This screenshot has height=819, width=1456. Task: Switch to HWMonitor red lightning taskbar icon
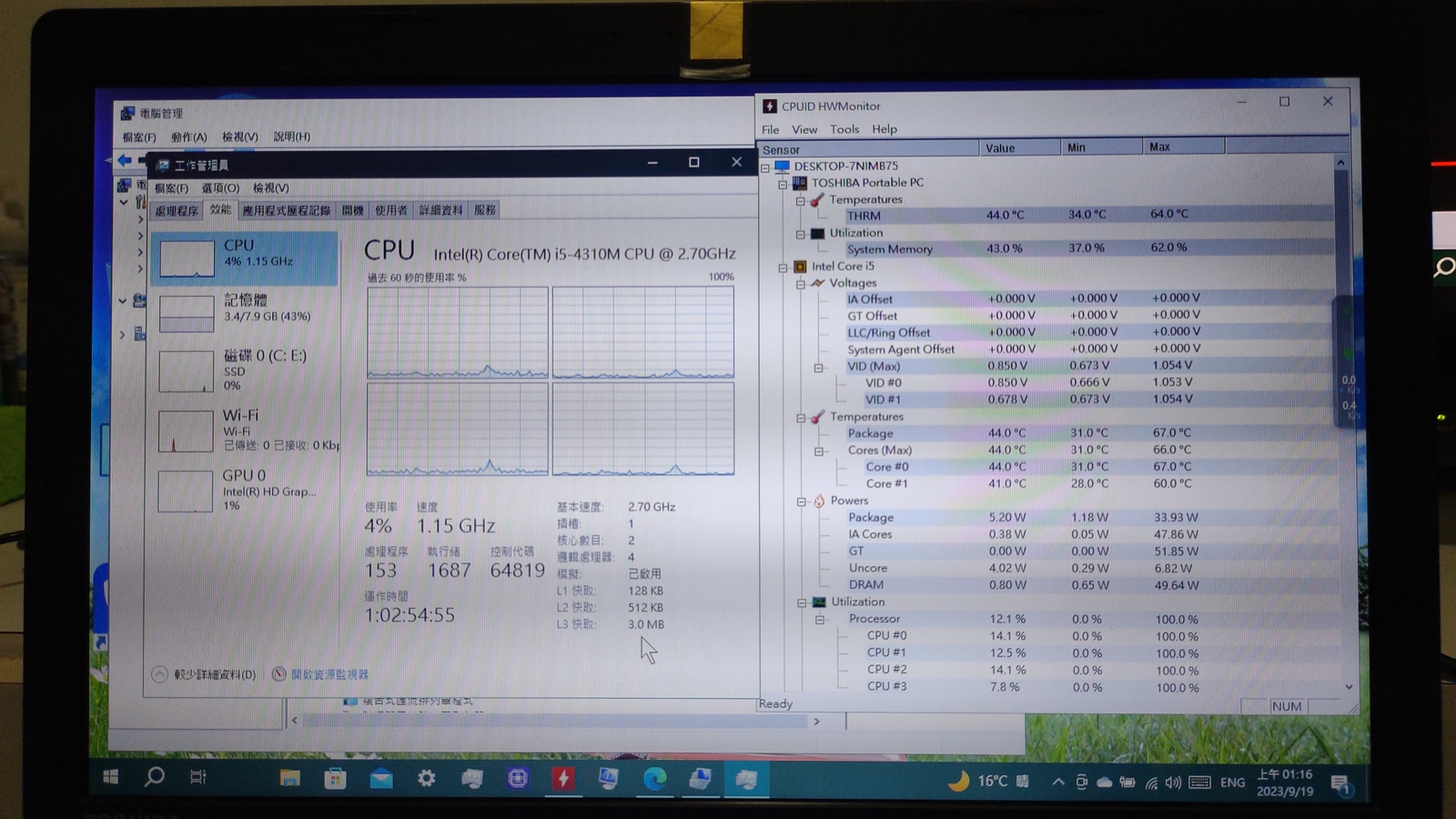tap(563, 778)
